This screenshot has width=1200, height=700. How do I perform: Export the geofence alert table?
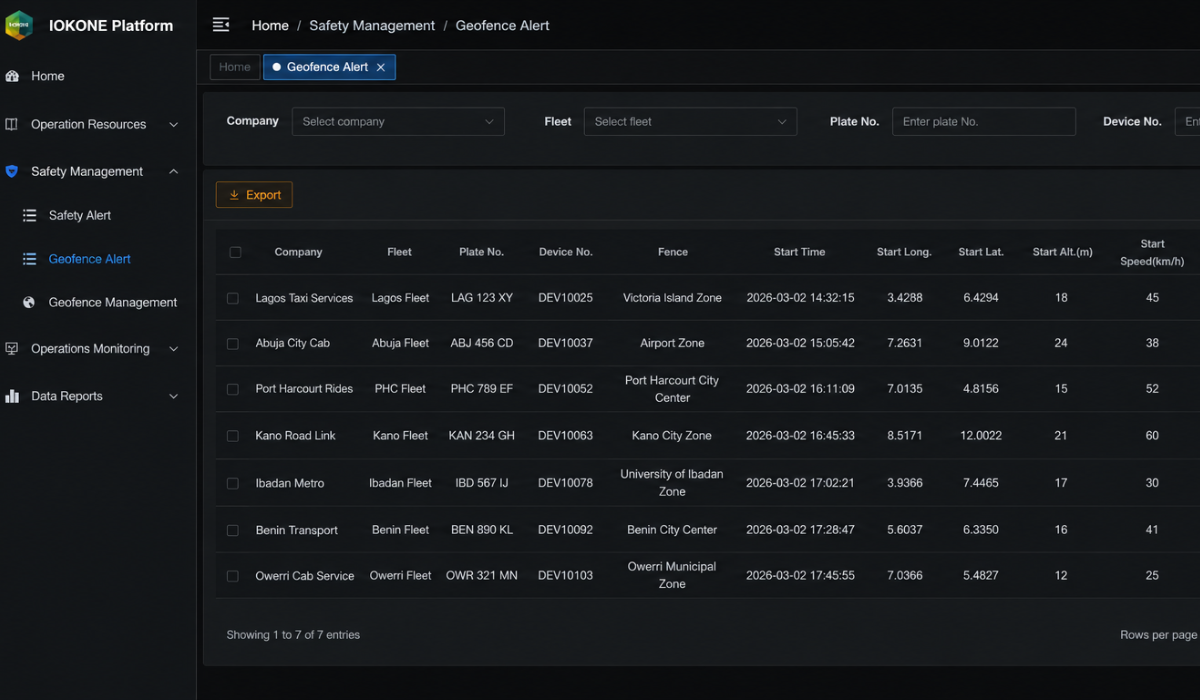(254, 195)
